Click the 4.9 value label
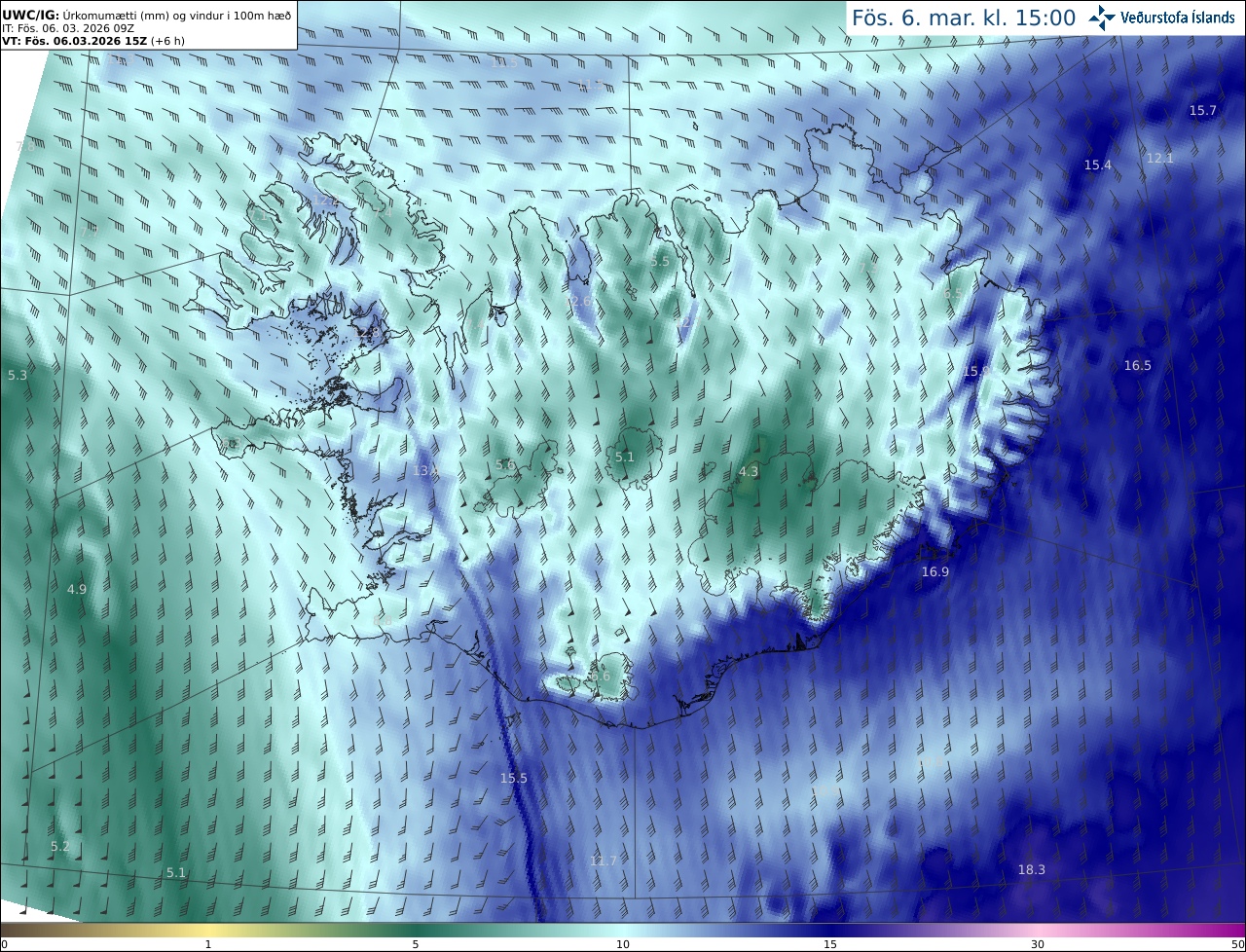Viewport: 1246px width, 952px height. 77,590
